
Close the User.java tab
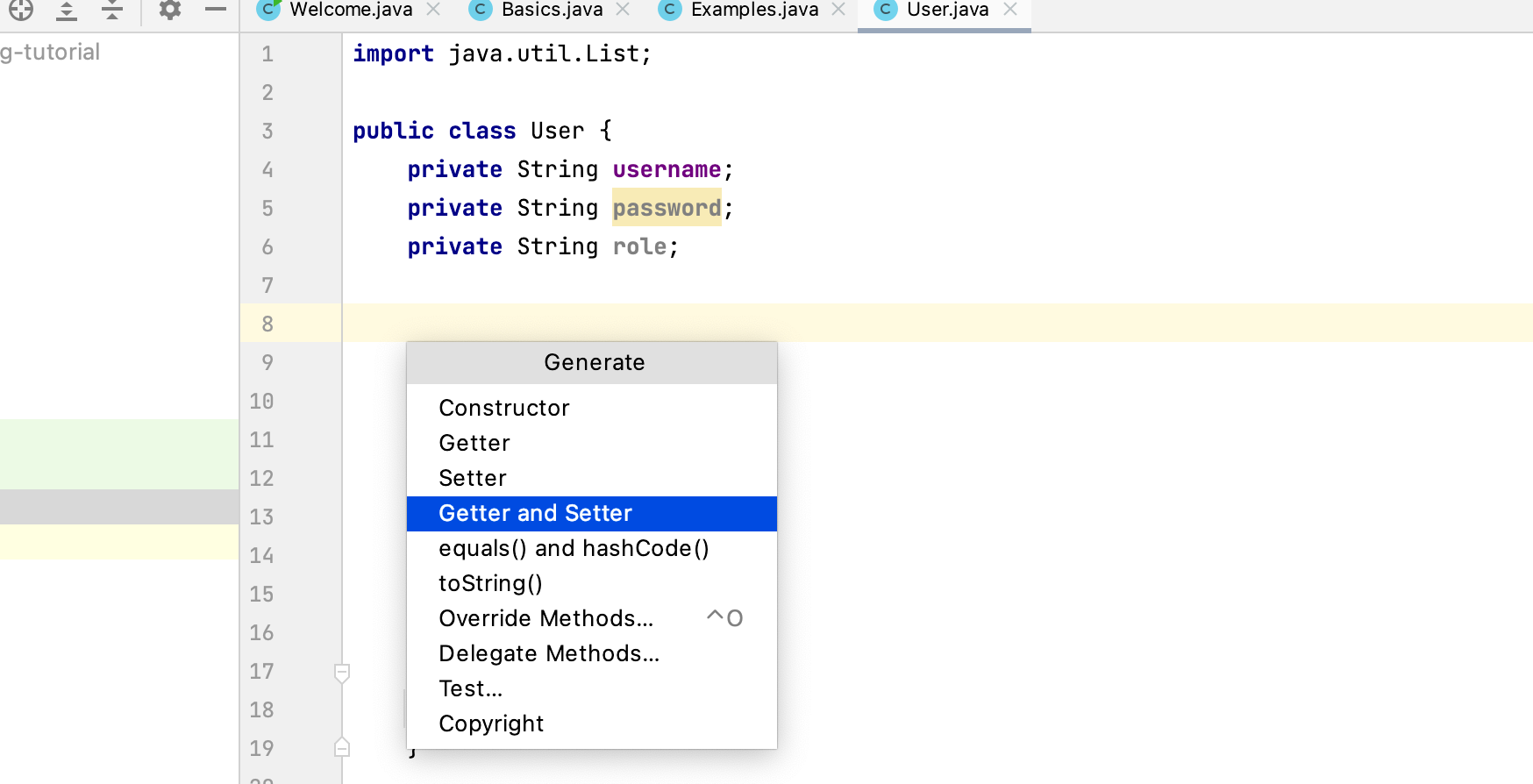(1010, 10)
